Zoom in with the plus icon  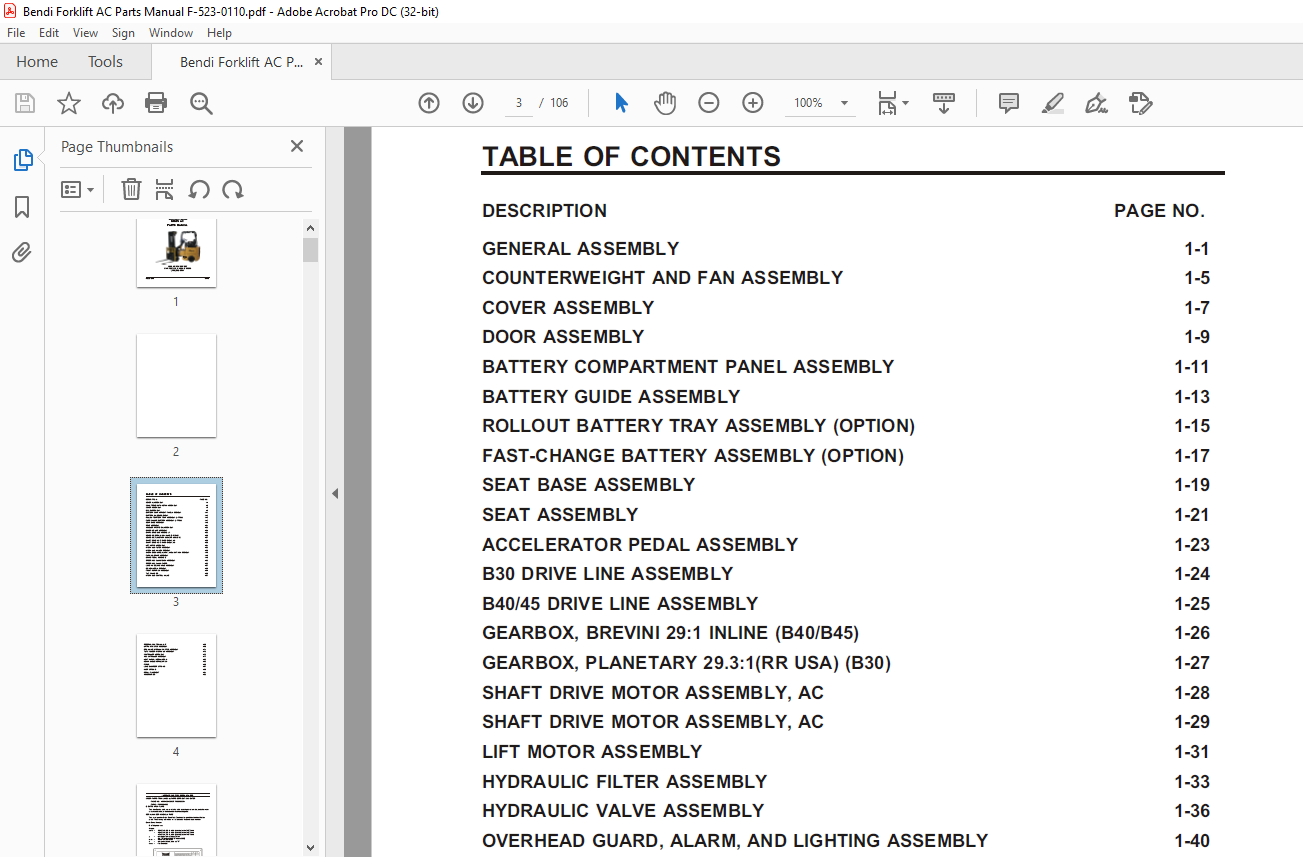753,103
